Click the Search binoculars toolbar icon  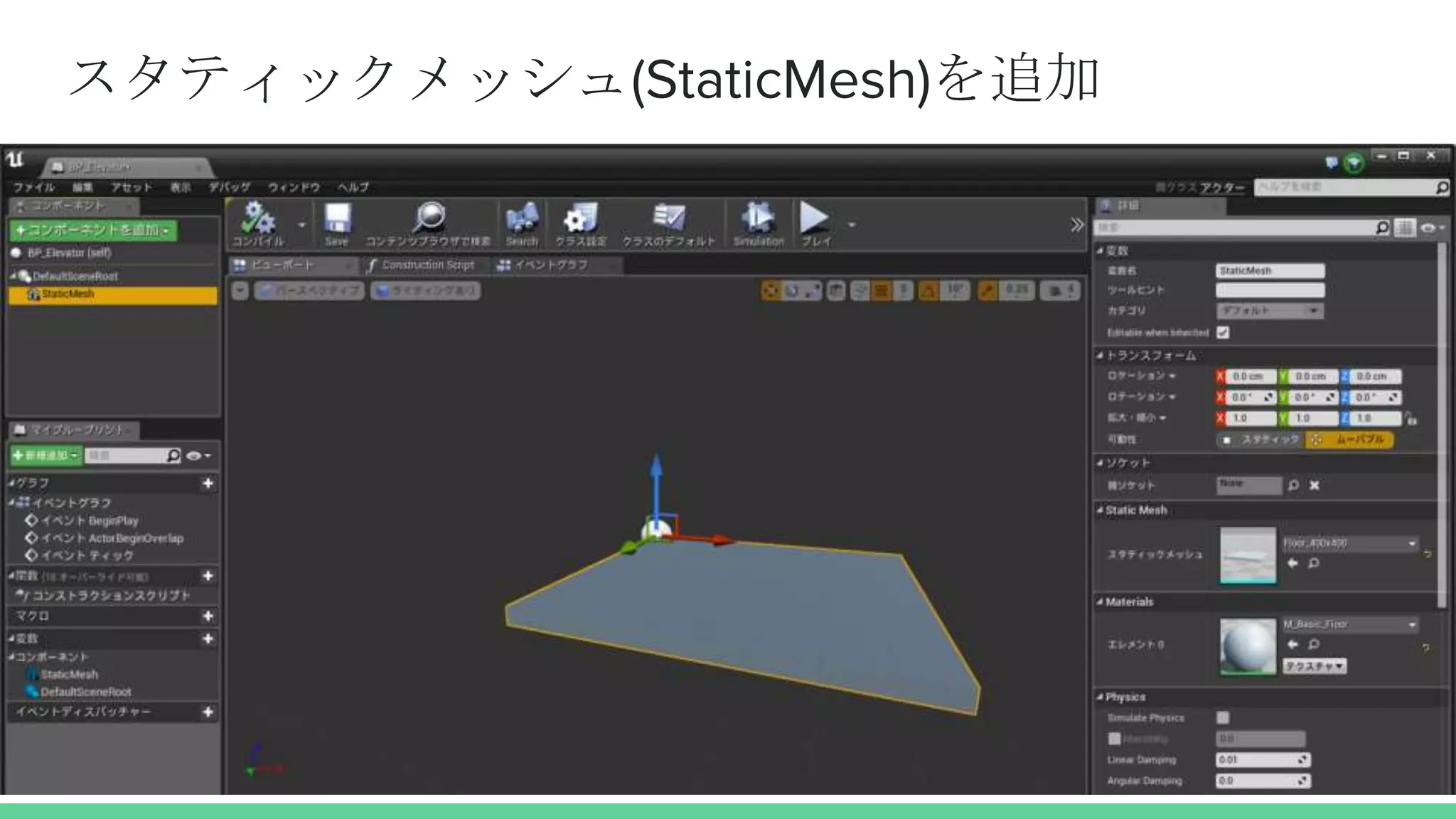pyautogui.click(x=522, y=218)
